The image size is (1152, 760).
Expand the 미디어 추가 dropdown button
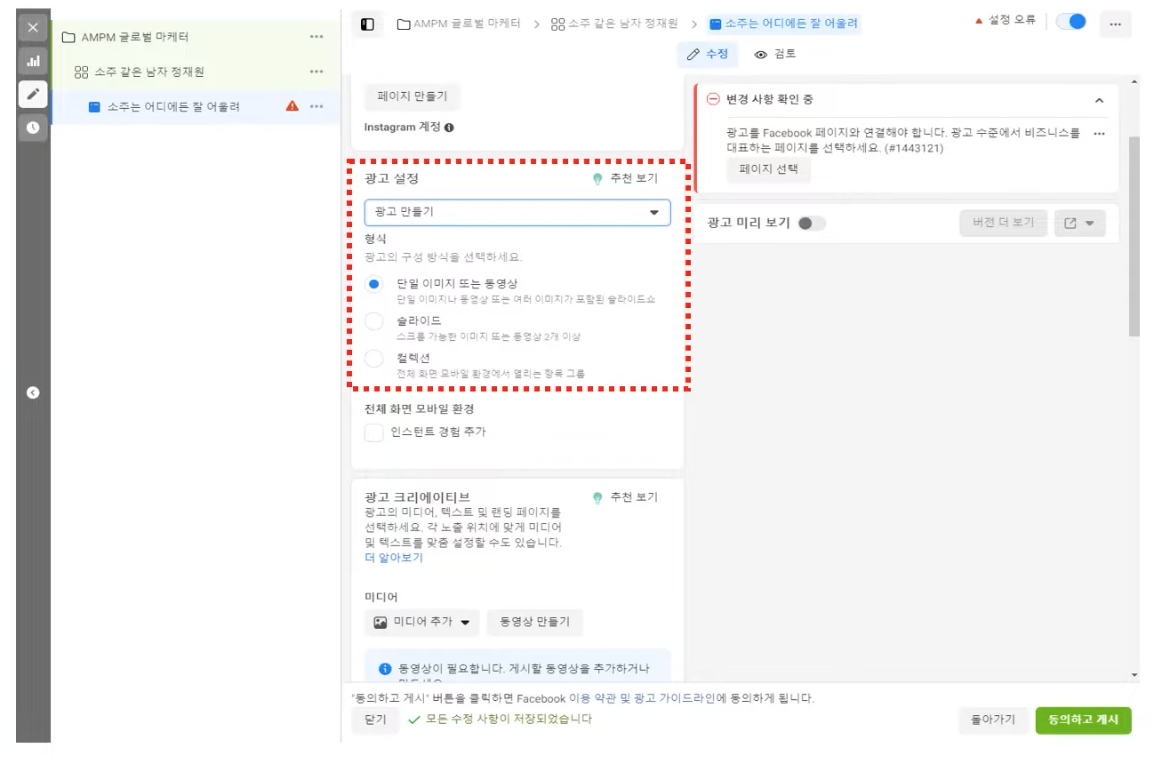tap(422, 622)
